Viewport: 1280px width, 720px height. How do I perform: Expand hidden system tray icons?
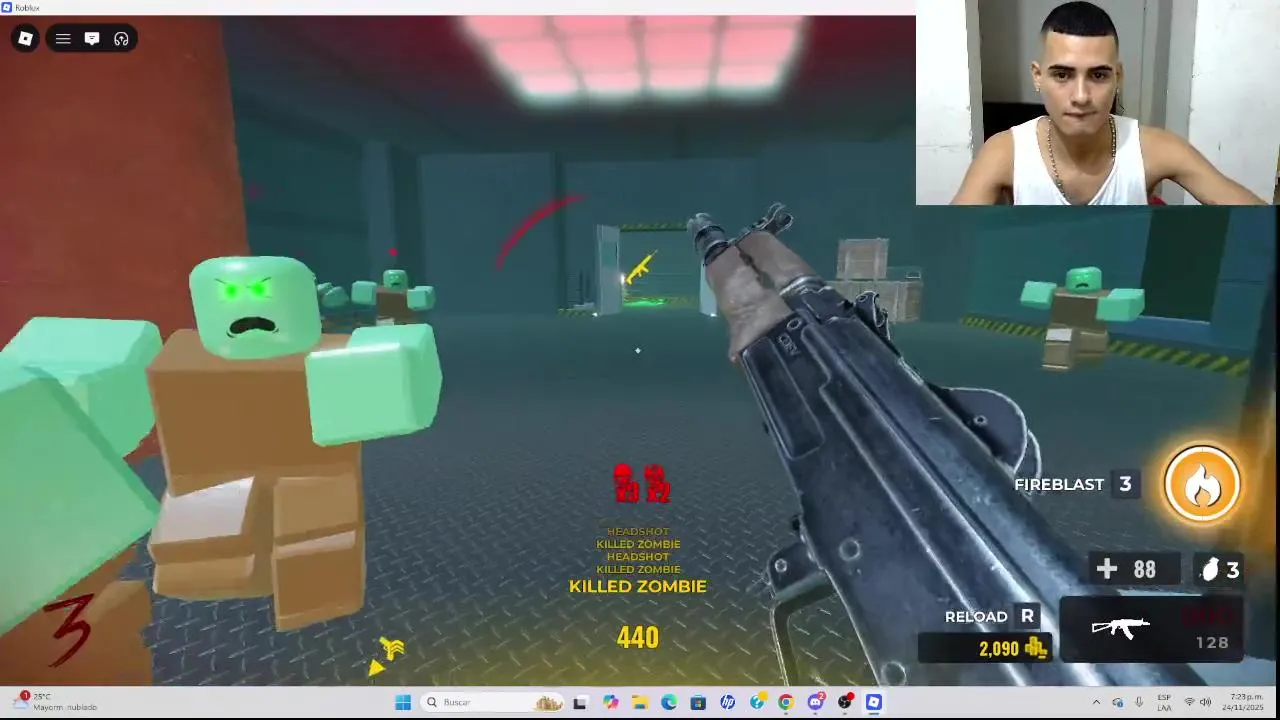(1096, 702)
